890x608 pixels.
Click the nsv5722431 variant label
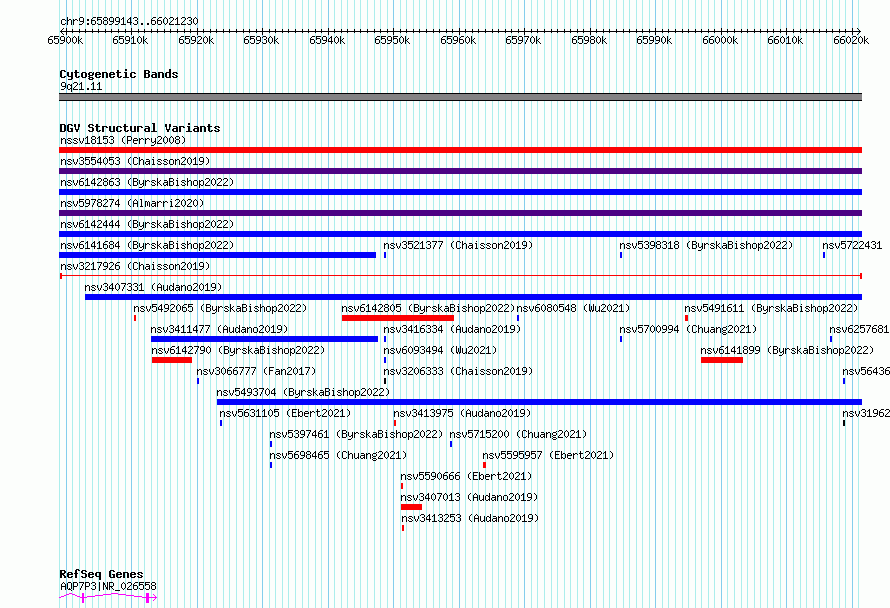pyautogui.click(x=852, y=245)
